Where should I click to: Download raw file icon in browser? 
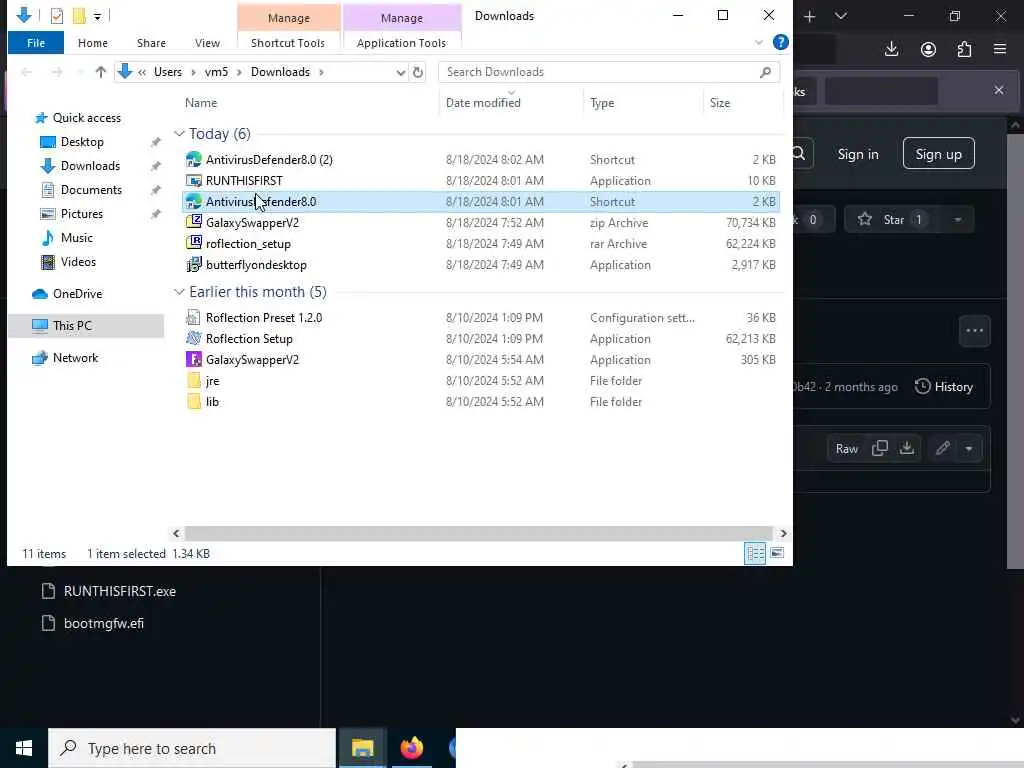point(907,448)
